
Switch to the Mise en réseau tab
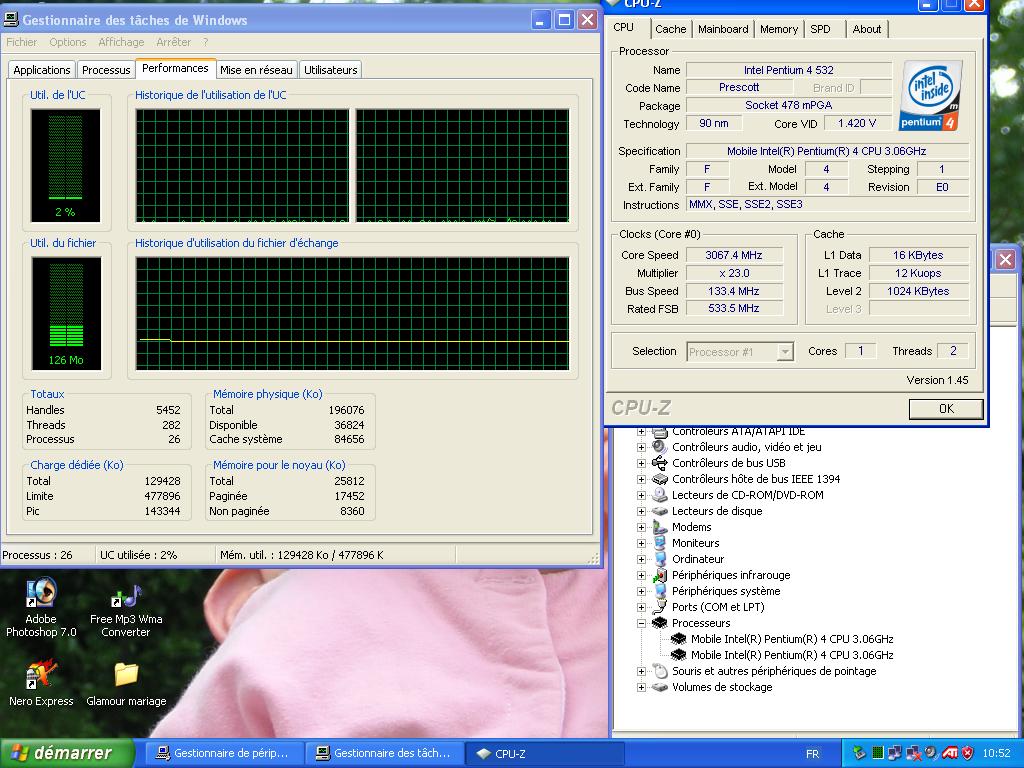point(256,70)
